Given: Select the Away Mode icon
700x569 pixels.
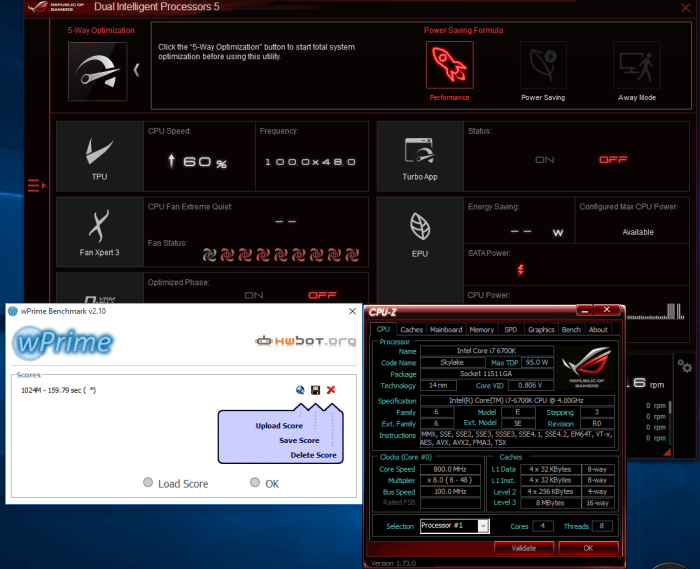Looking at the screenshot, I should pyautogui.click(x=637, y=65).
